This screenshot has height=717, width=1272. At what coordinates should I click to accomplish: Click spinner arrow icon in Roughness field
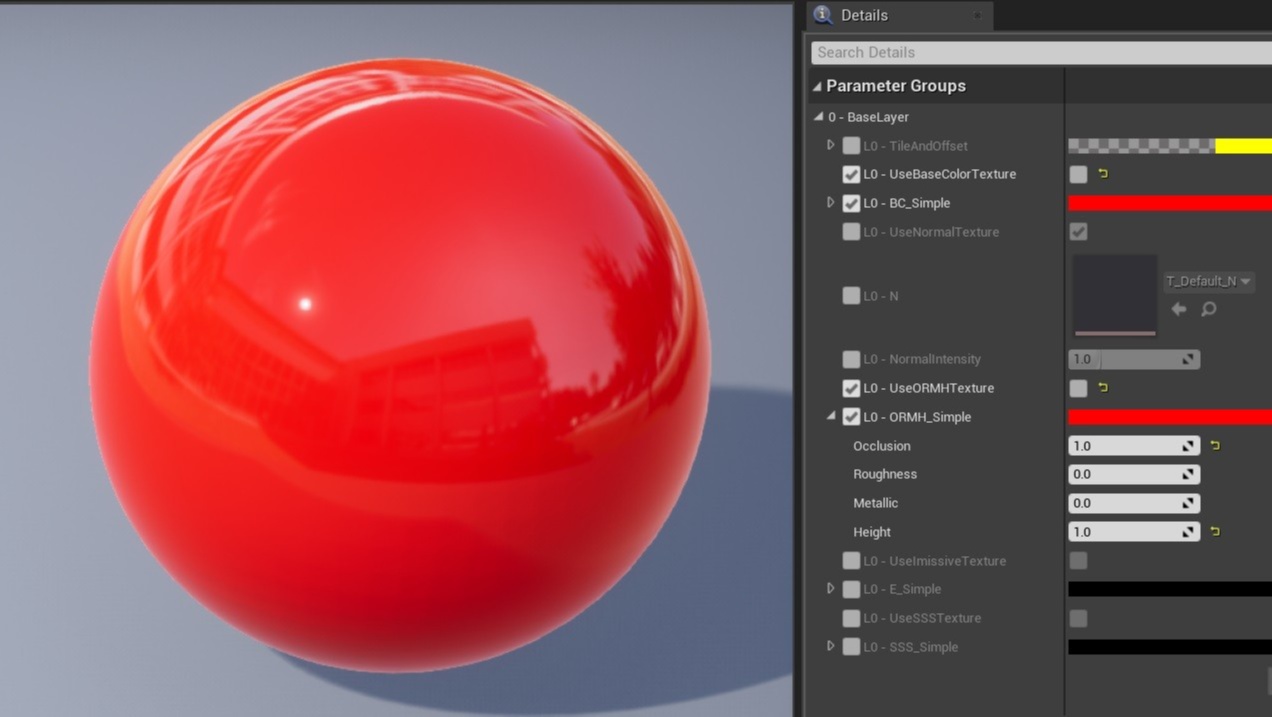pos(1188,475)
